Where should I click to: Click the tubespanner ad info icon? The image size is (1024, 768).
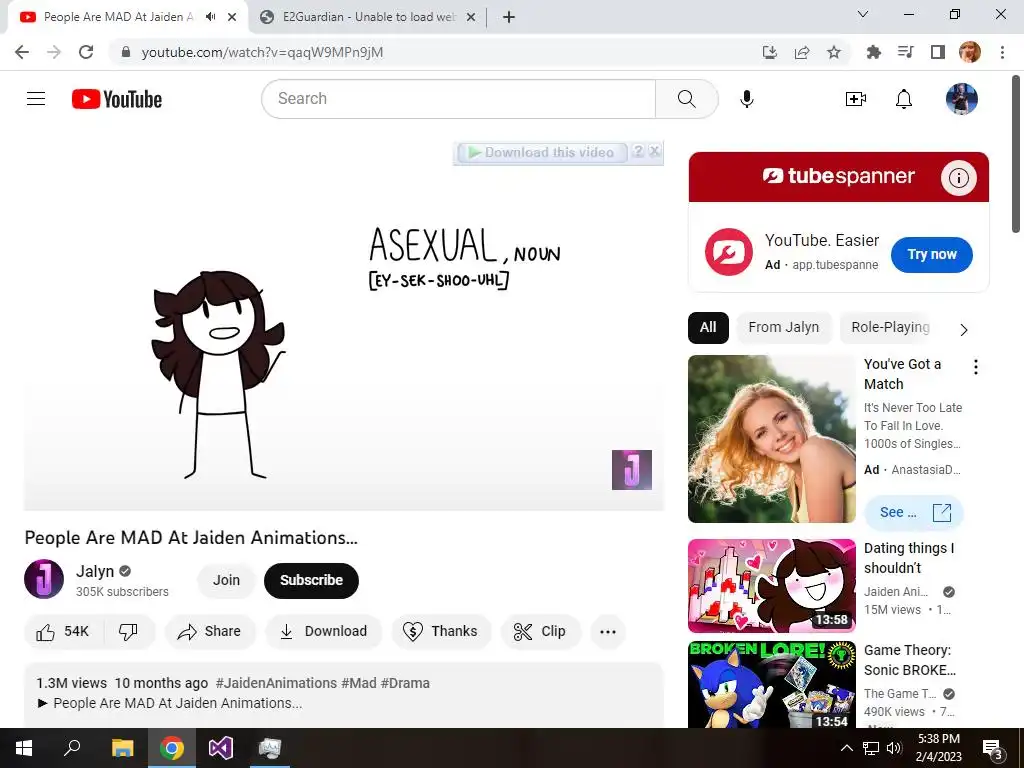(x=958, y=178)
